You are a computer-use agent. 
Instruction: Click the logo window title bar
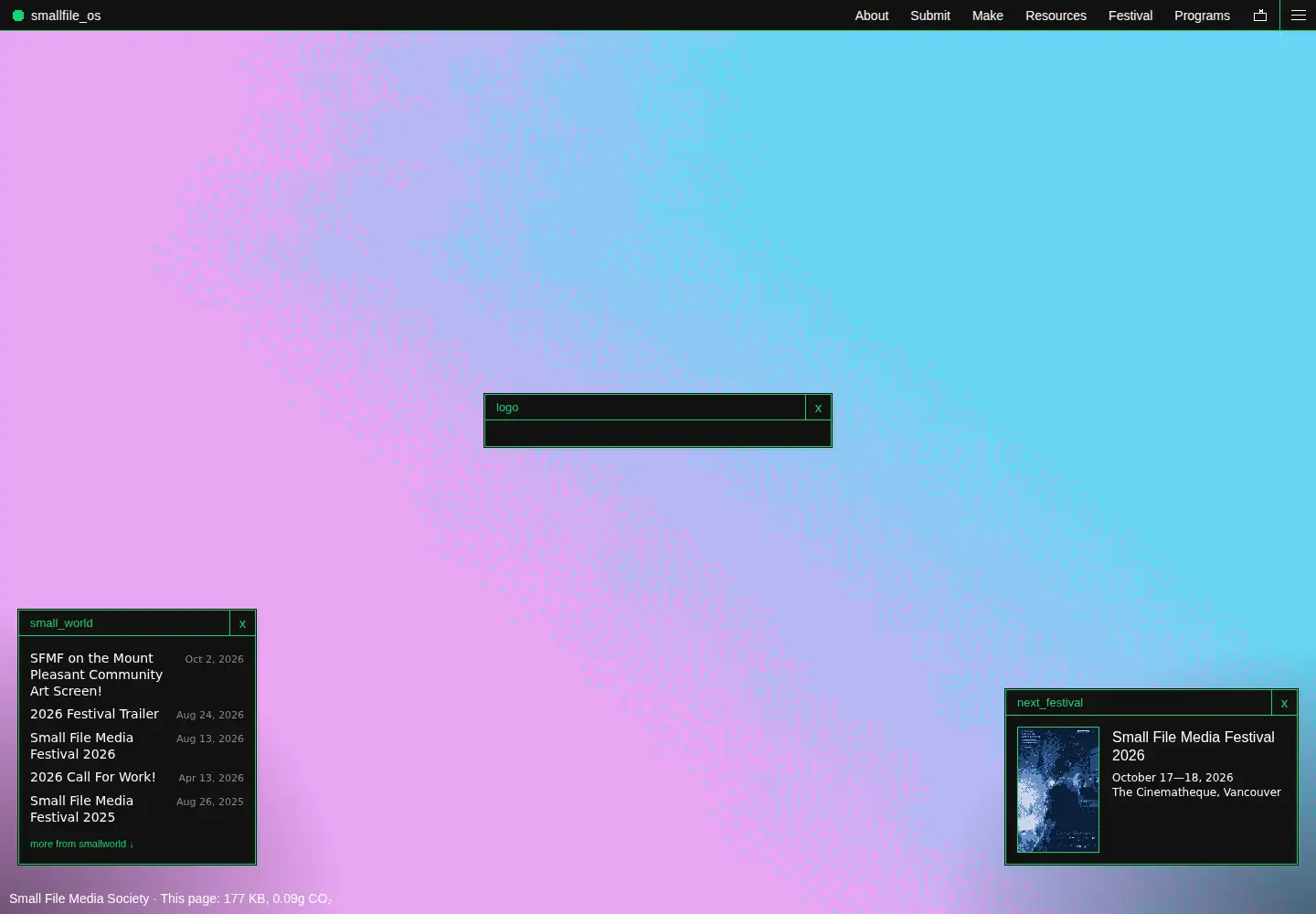point(645,408)
